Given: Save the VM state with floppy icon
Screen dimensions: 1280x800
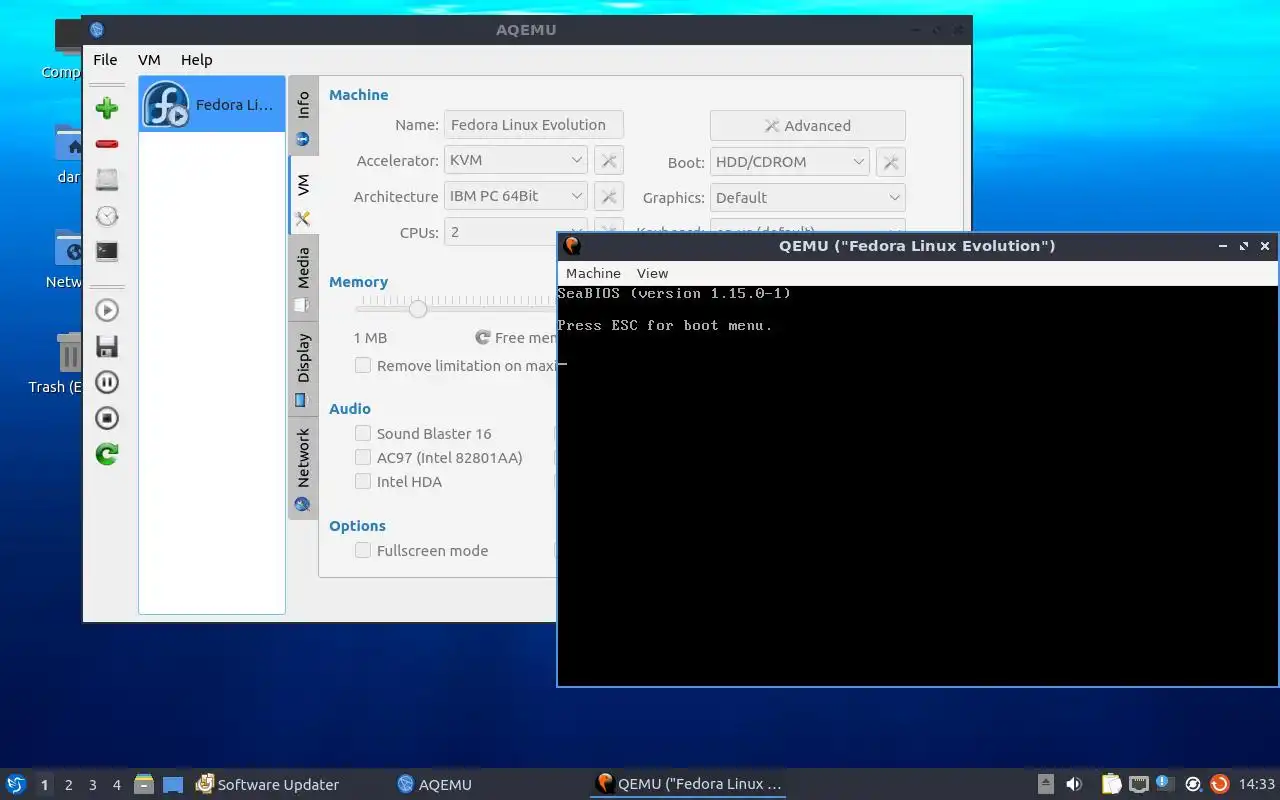Looking at the screenshot, I should [107, 346].
